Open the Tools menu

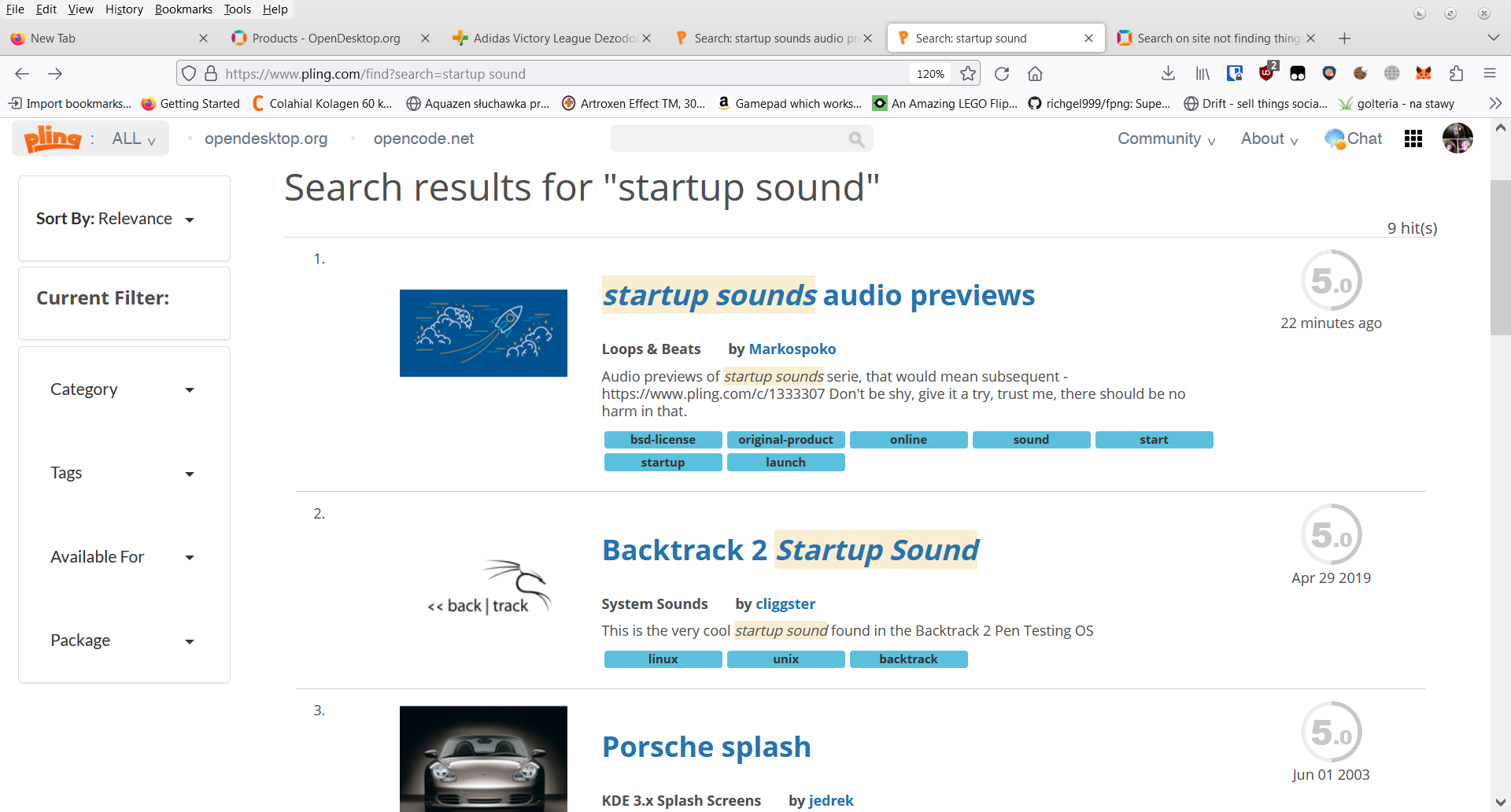coord(237,9)
